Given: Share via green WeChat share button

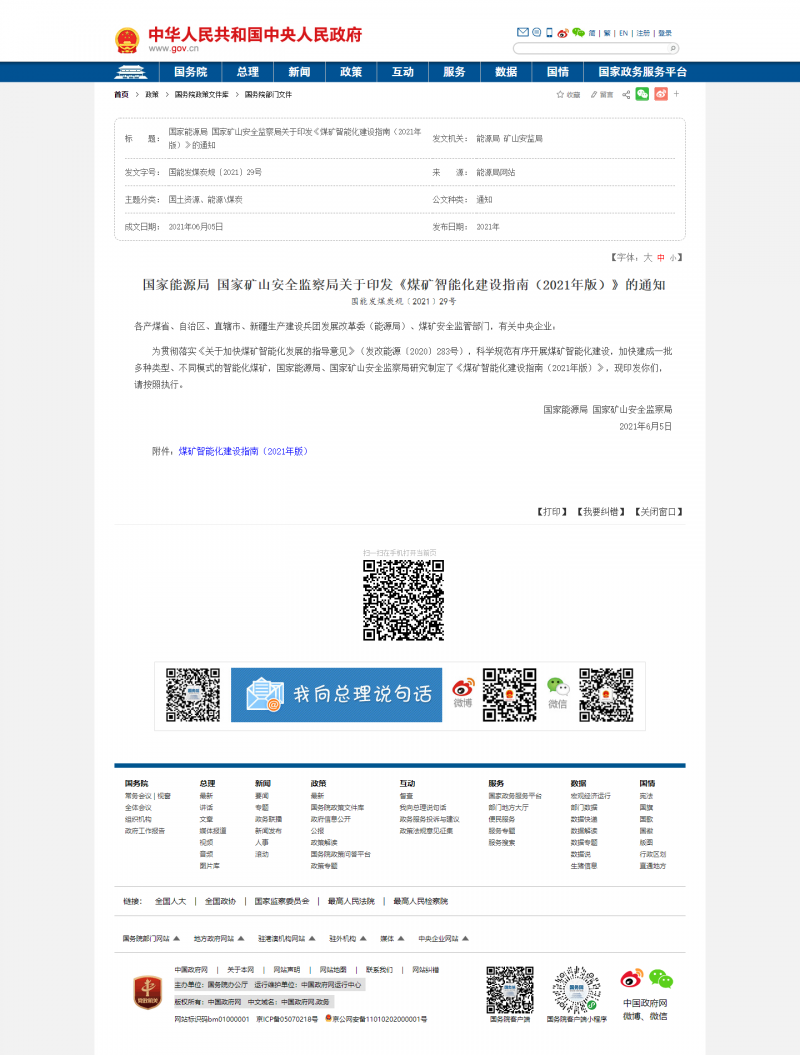Looking at the screenshot, I should [x=642, y=94].
